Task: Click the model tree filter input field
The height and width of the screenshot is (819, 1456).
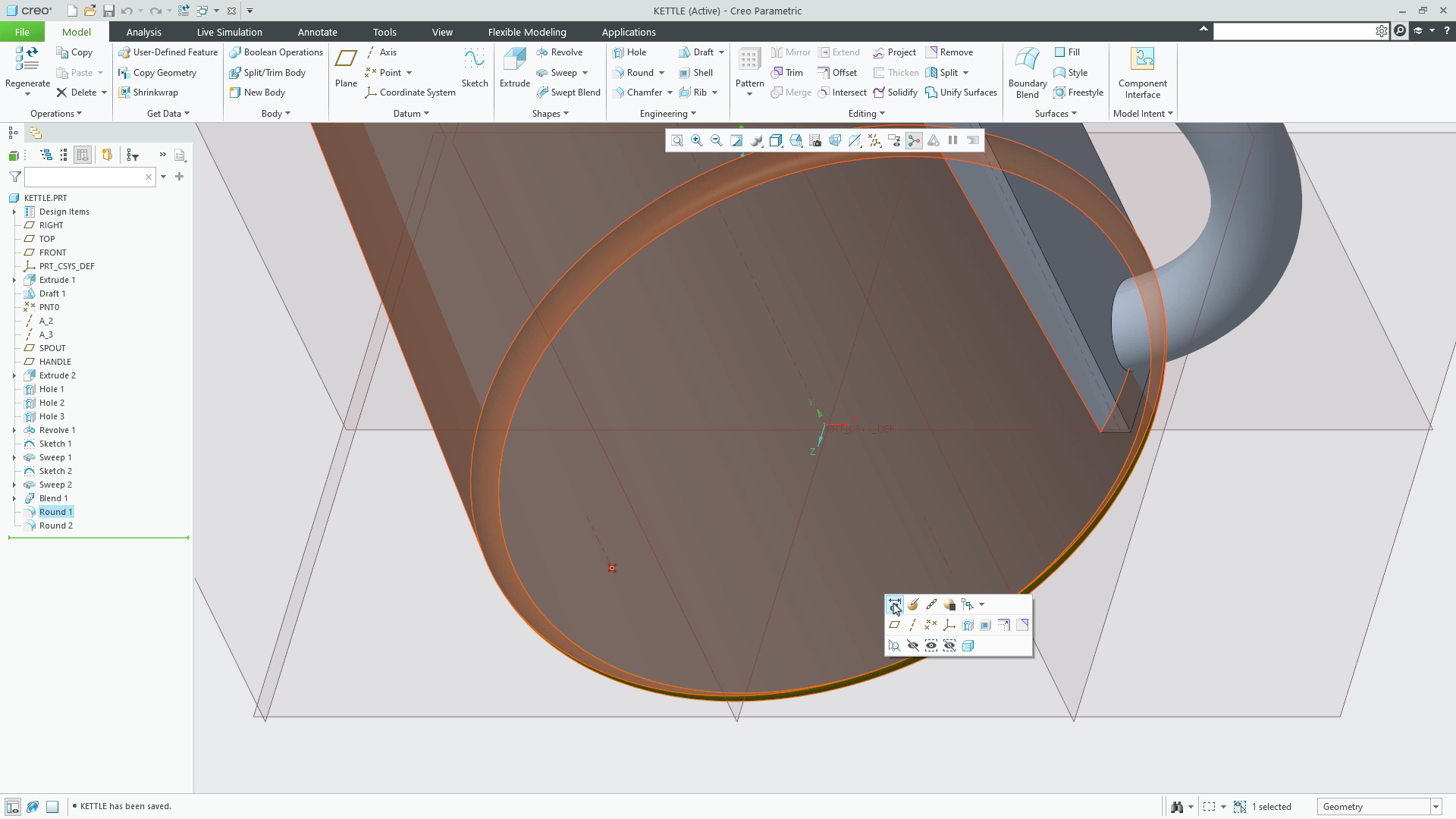Action: (89, 177)
